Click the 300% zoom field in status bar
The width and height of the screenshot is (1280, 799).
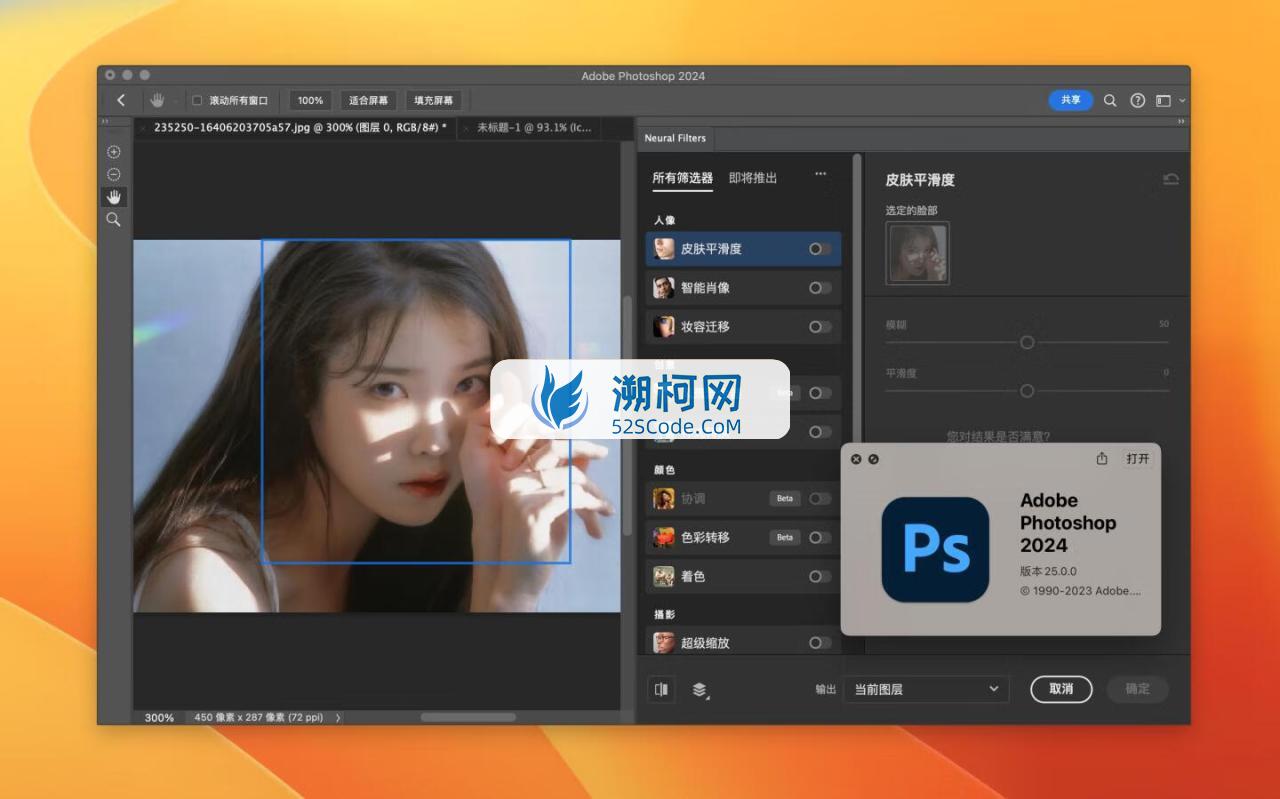[159, 718]
